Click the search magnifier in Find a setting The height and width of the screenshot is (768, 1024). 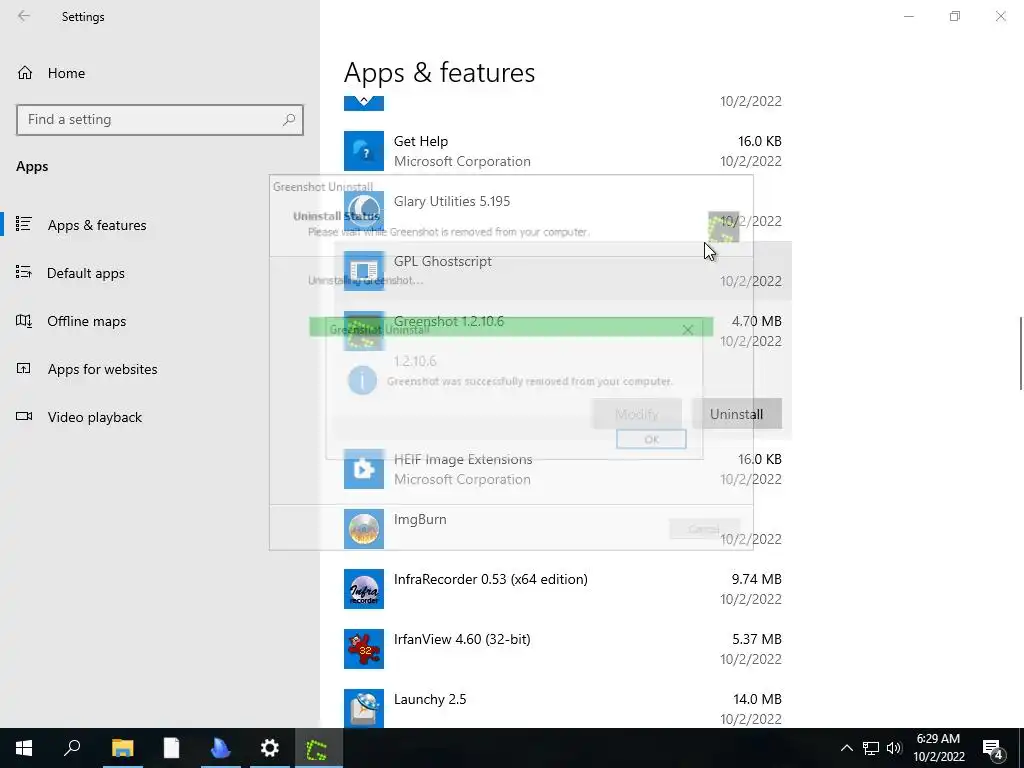pyautogui.click(x=289, y=120)
